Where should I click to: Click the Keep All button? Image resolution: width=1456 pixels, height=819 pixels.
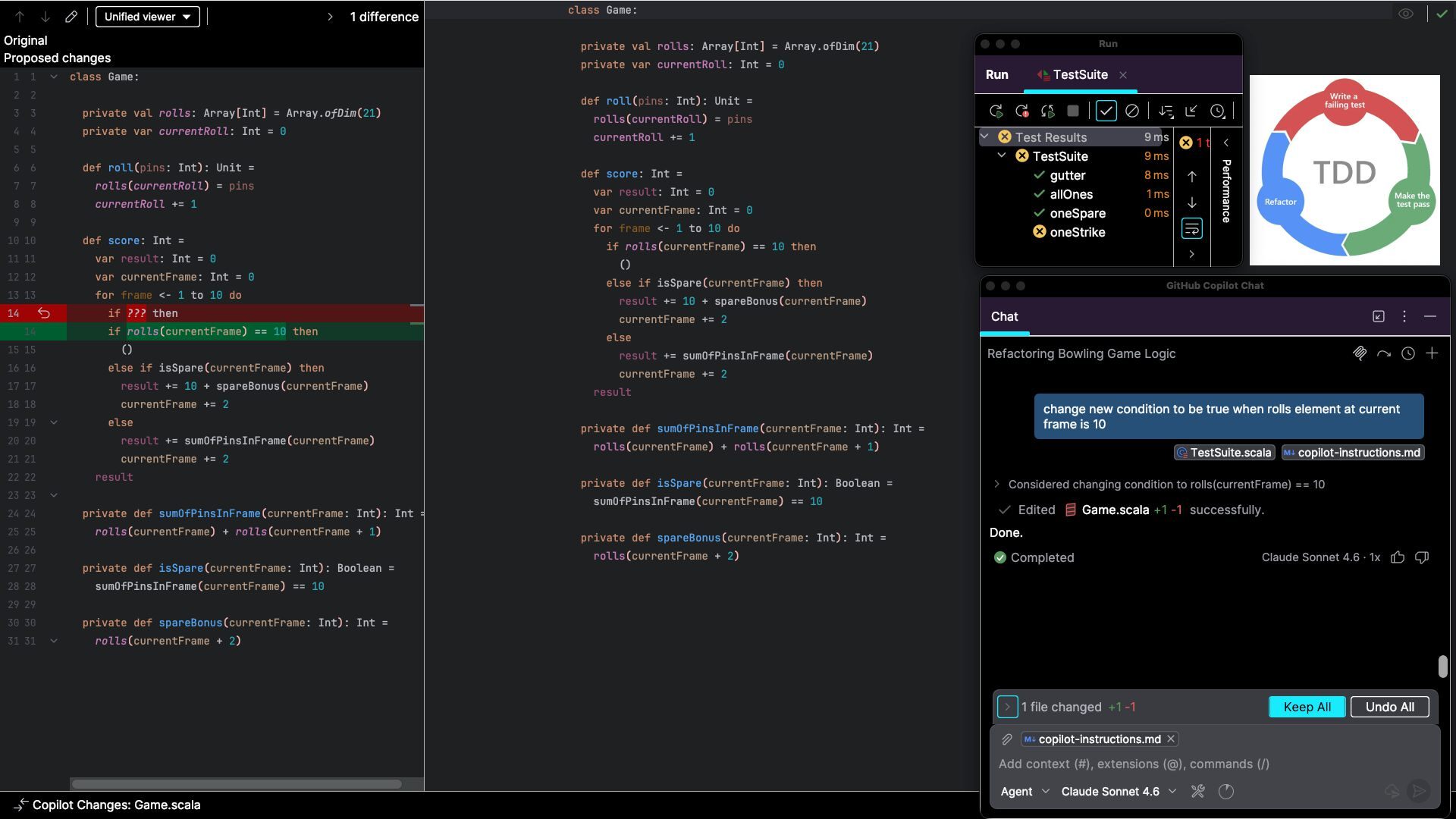pyautogui.click(x=1307, y=707)
